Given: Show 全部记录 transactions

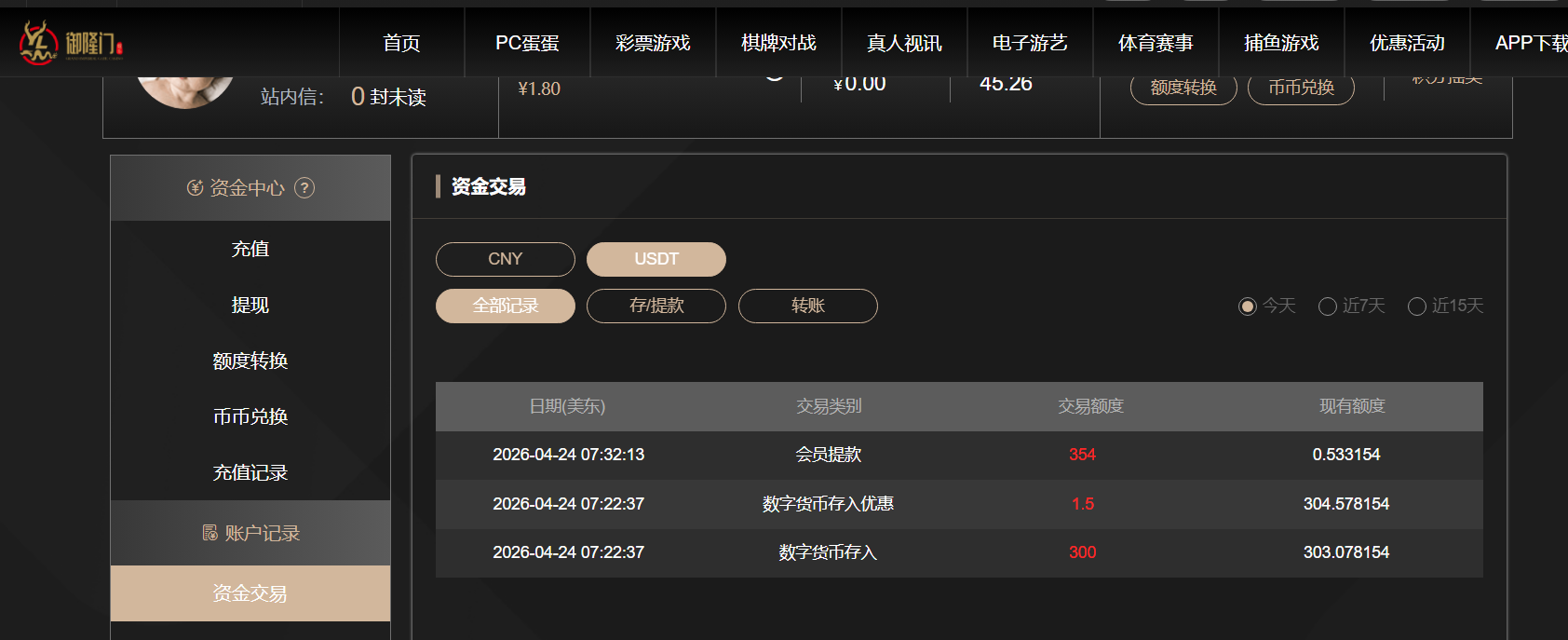Looking at the screenshot, I should tap(506, 306).
